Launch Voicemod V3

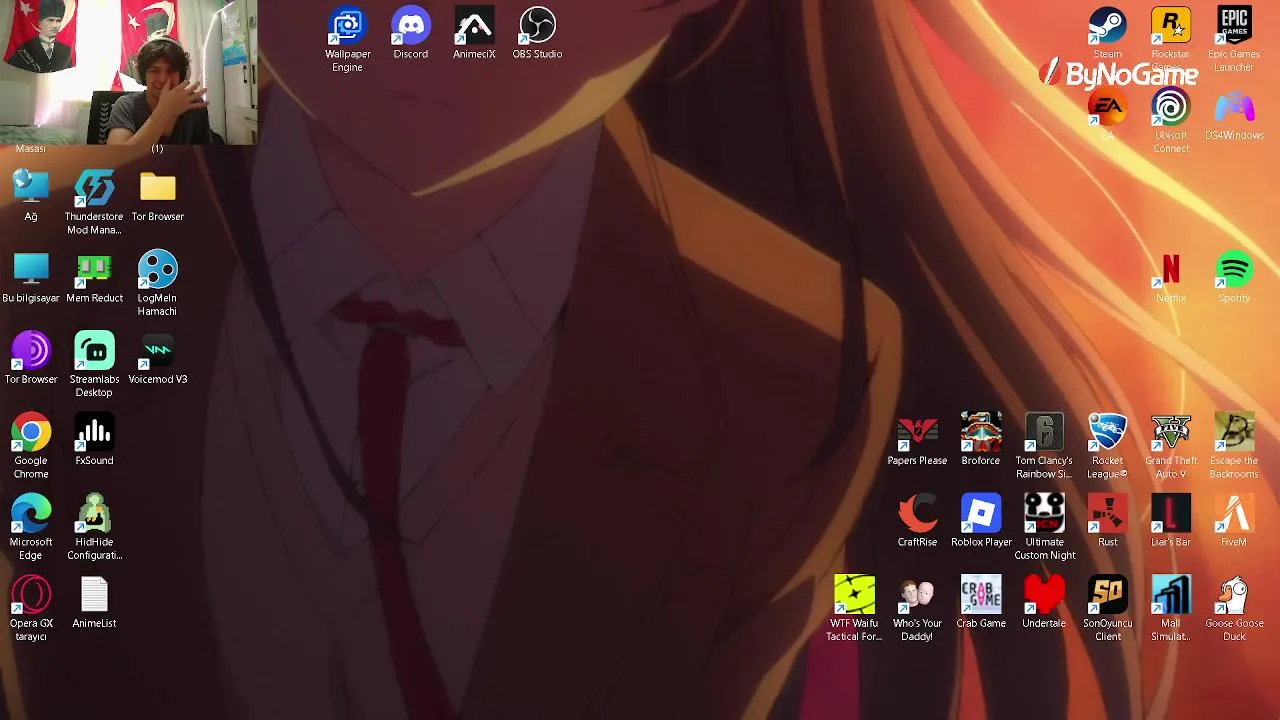[x=157, y=351]
